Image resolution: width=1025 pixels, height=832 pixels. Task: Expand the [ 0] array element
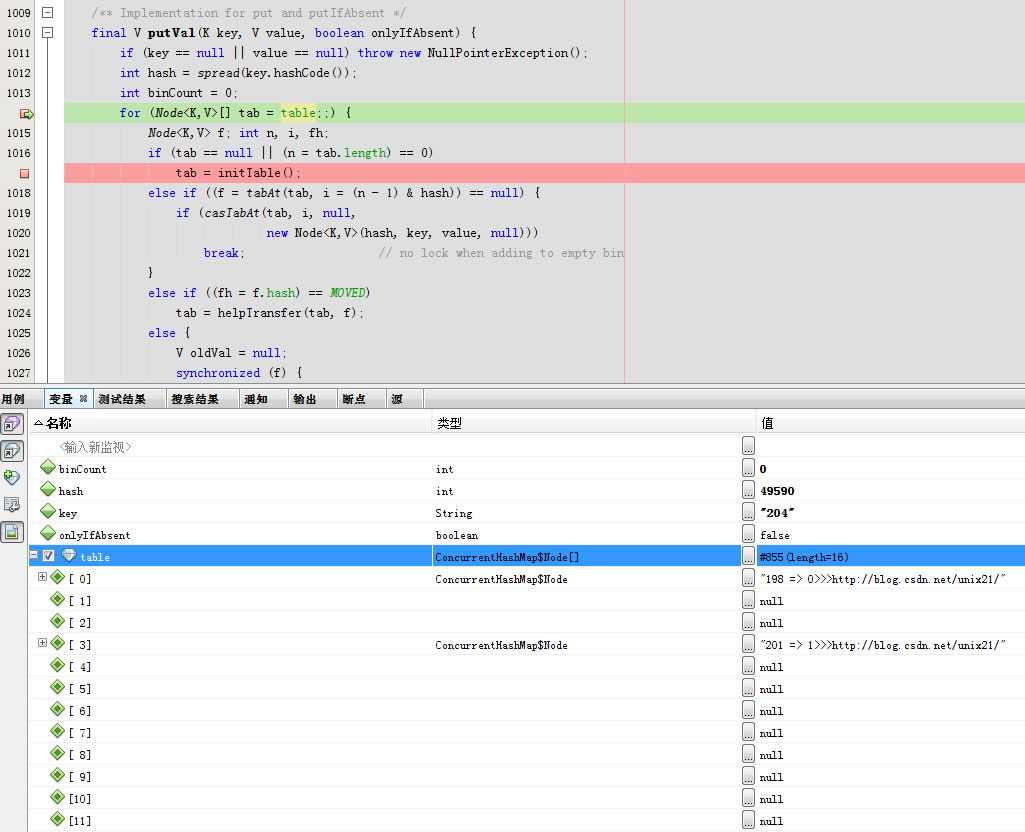(x=42, y=577)
